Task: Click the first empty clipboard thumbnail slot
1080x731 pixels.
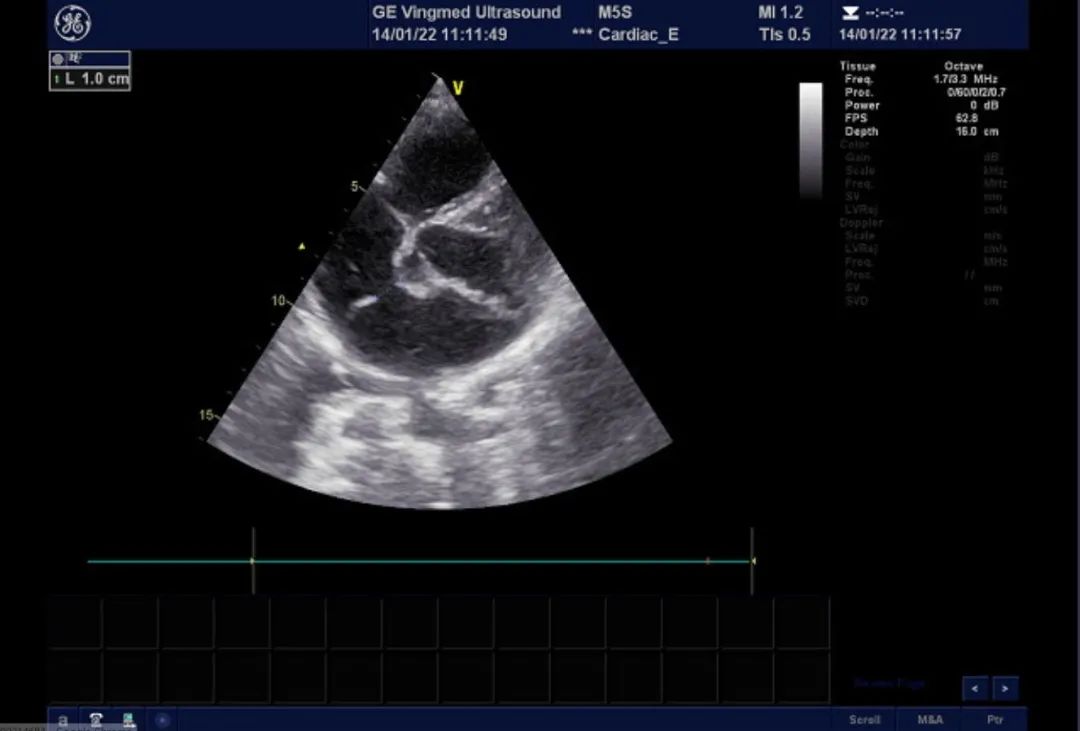Action: click(x=75, y=623)
